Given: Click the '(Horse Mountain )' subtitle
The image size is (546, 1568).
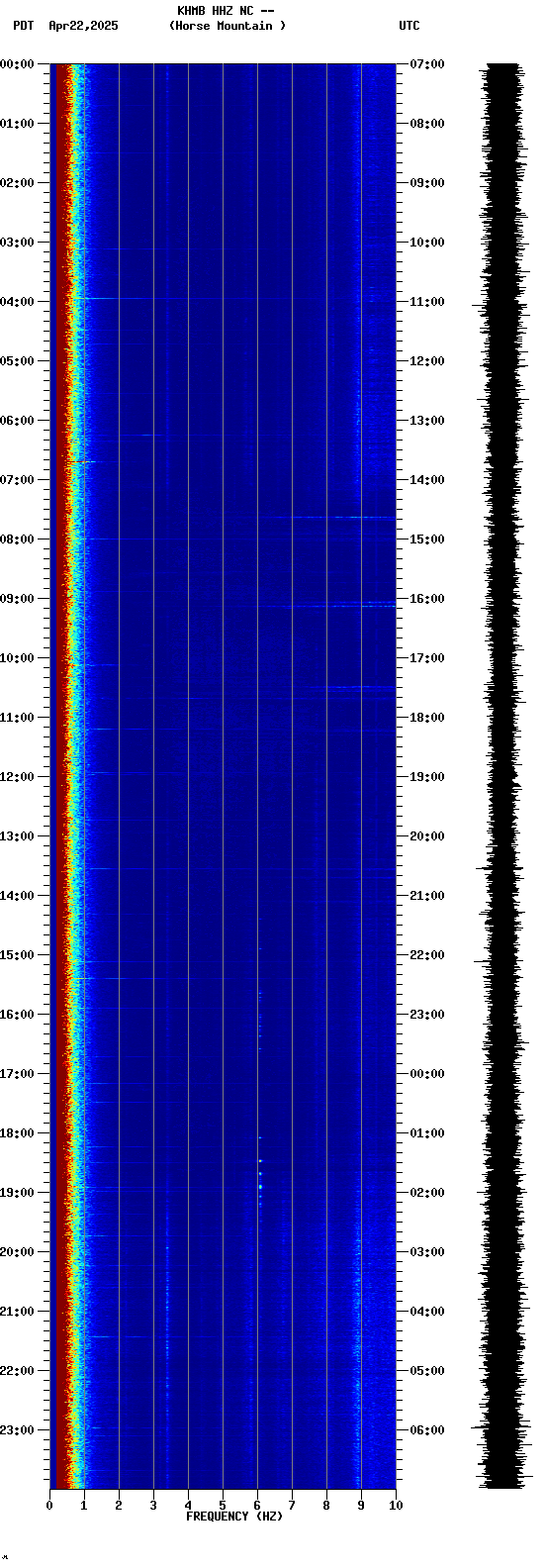Looking at the screenshot, I should (x=227, y=26).
